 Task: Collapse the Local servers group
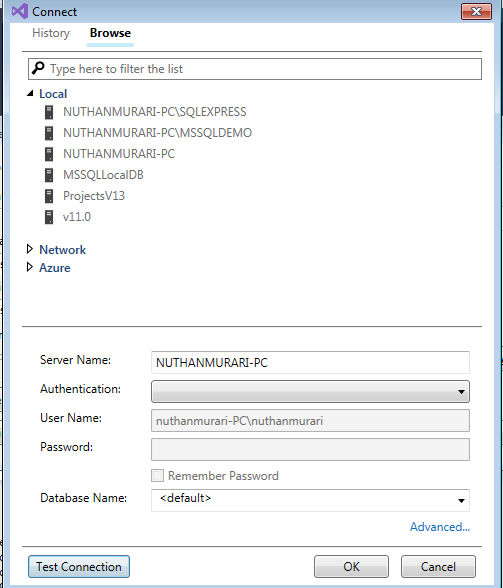click(x=30, y=94)
